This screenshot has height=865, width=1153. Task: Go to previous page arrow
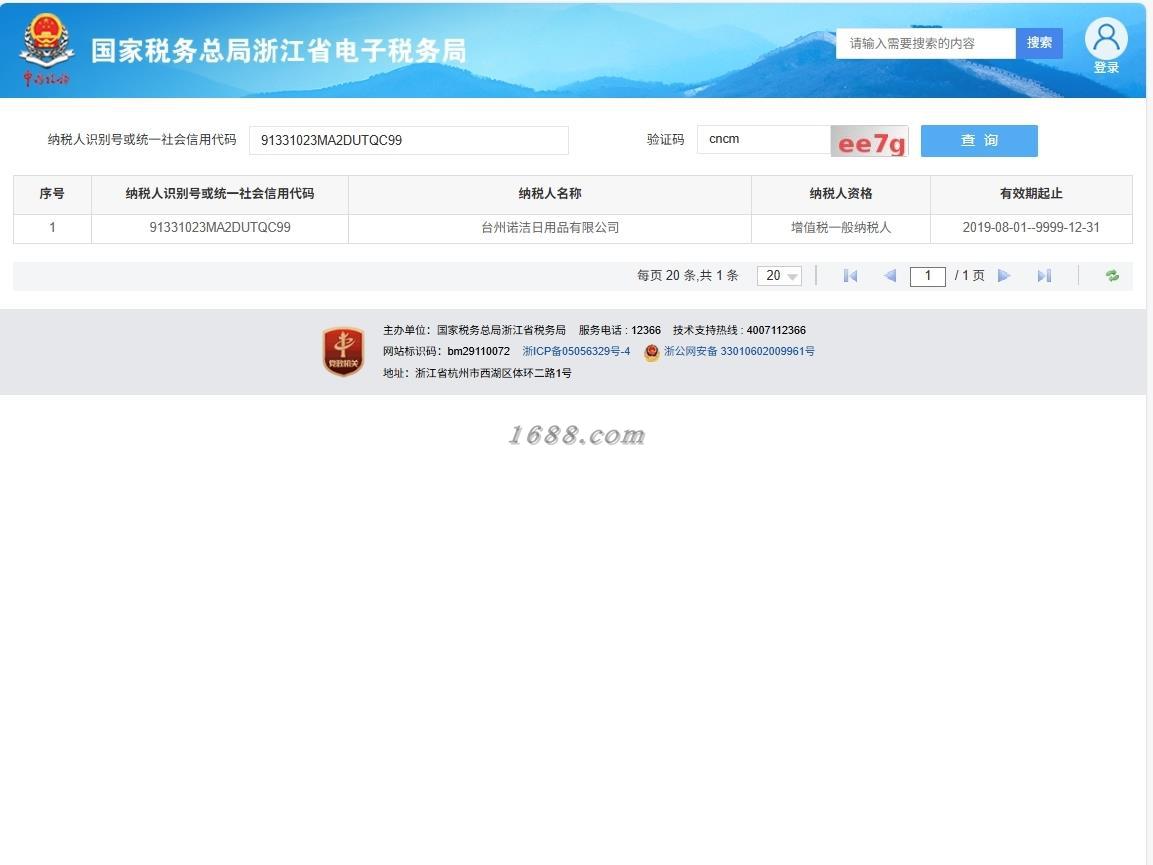[x=890, y=276]
